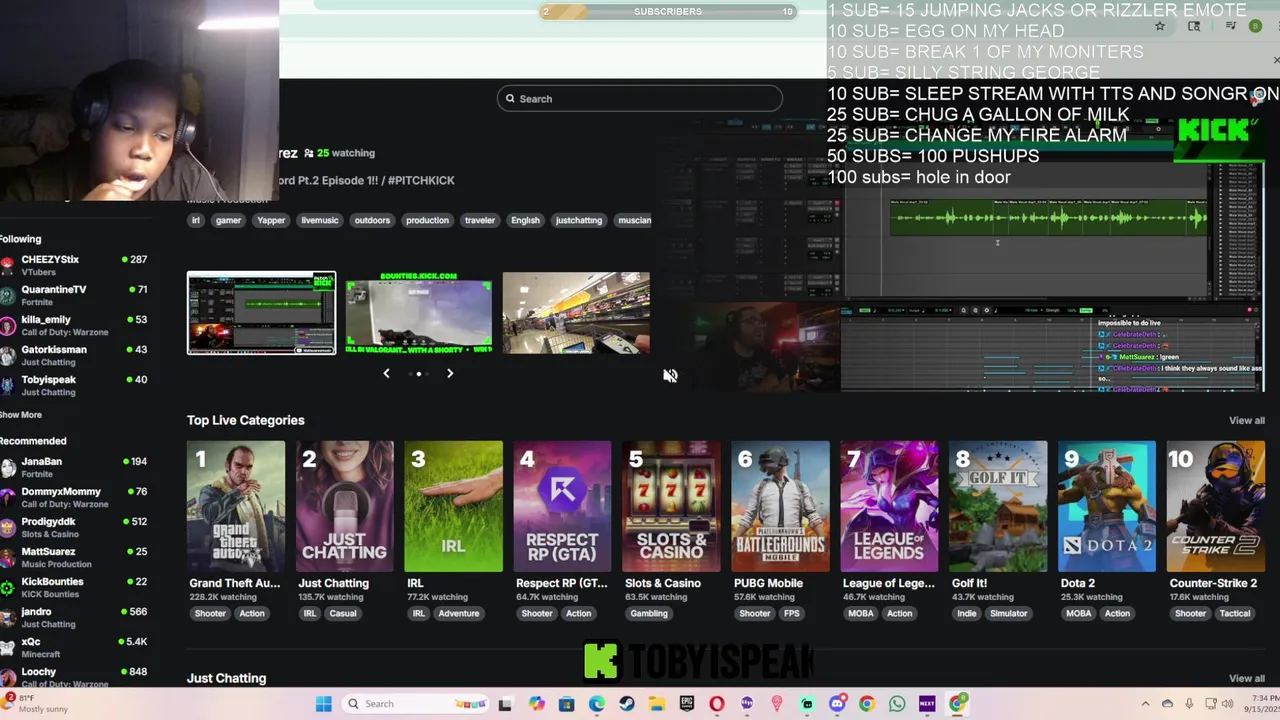Click the 'gamer' stream tag
Viewport: 1280px width, 720px height.
[x=228, y=220]
